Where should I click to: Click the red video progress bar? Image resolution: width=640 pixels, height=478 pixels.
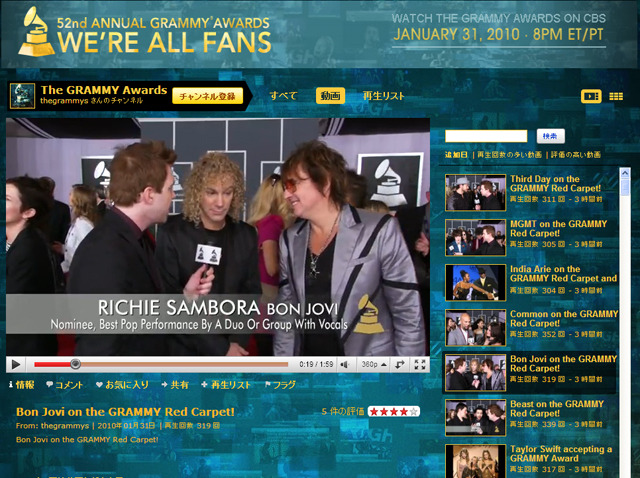click(161, 364)
